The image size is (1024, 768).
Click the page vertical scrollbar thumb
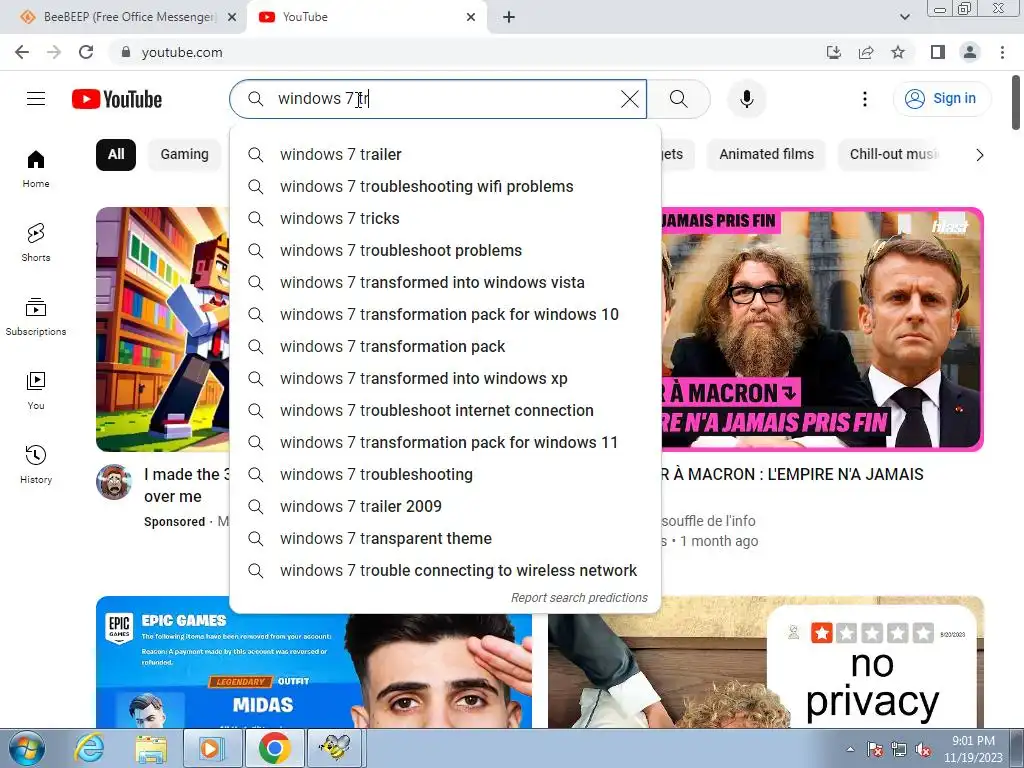[1016, 103]
